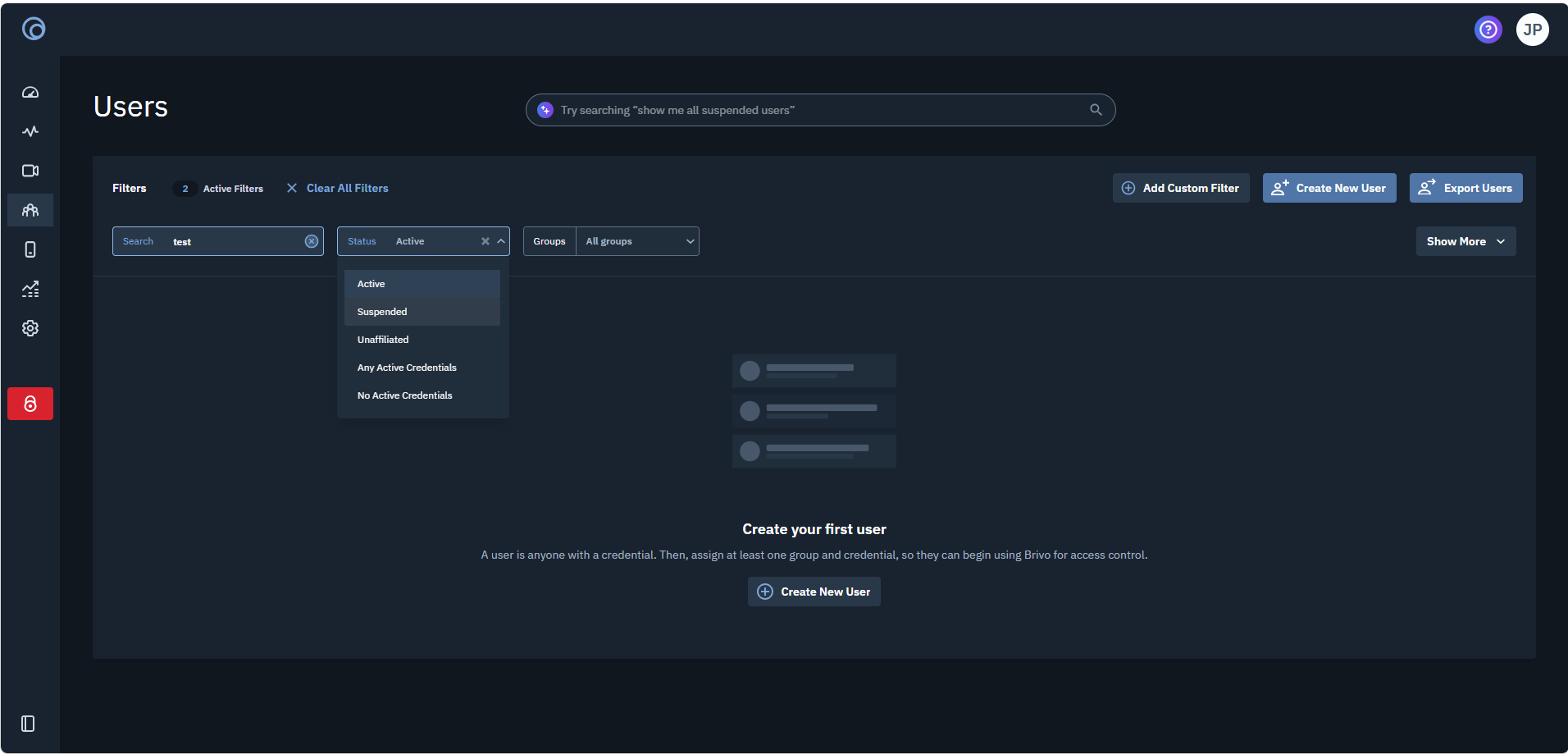
Task: Expand the Show More filters
Action: coord(1465,241)
